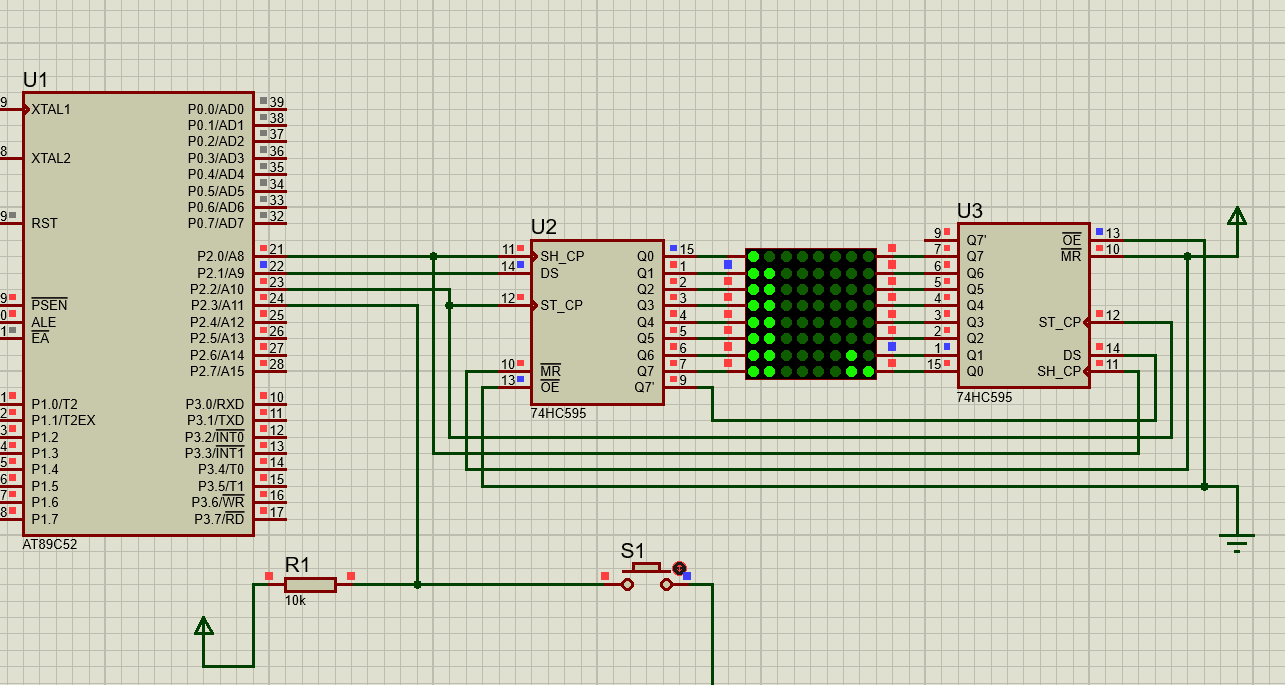The image size is (1285, 685).
Task: Click the Q0 pin name on U2
Action: (x=645, y=256)
